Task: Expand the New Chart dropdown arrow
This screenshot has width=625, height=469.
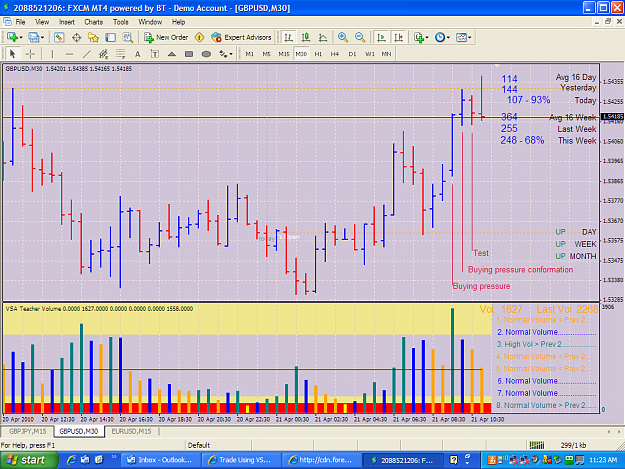Action: [21, 38]
